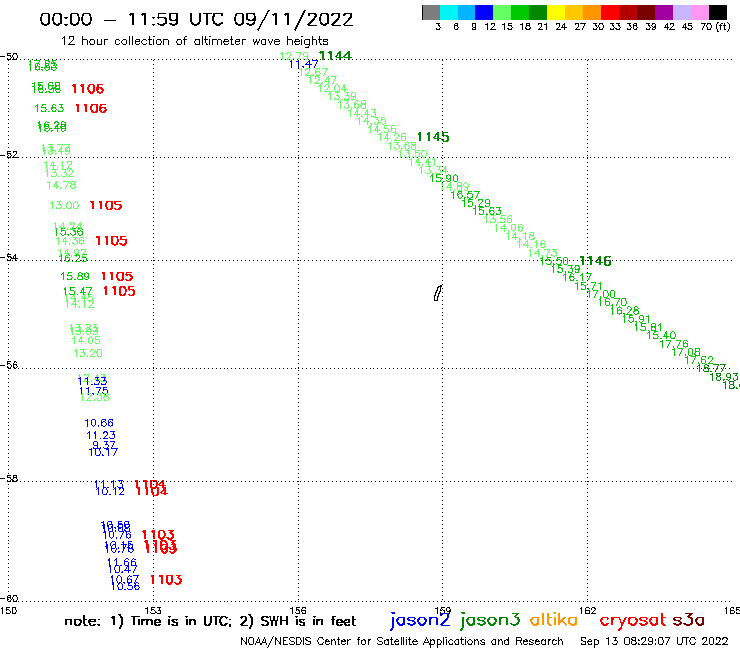Select the wave height value 16.57
This screenshot has height=650, width=740.
(465, 194)
